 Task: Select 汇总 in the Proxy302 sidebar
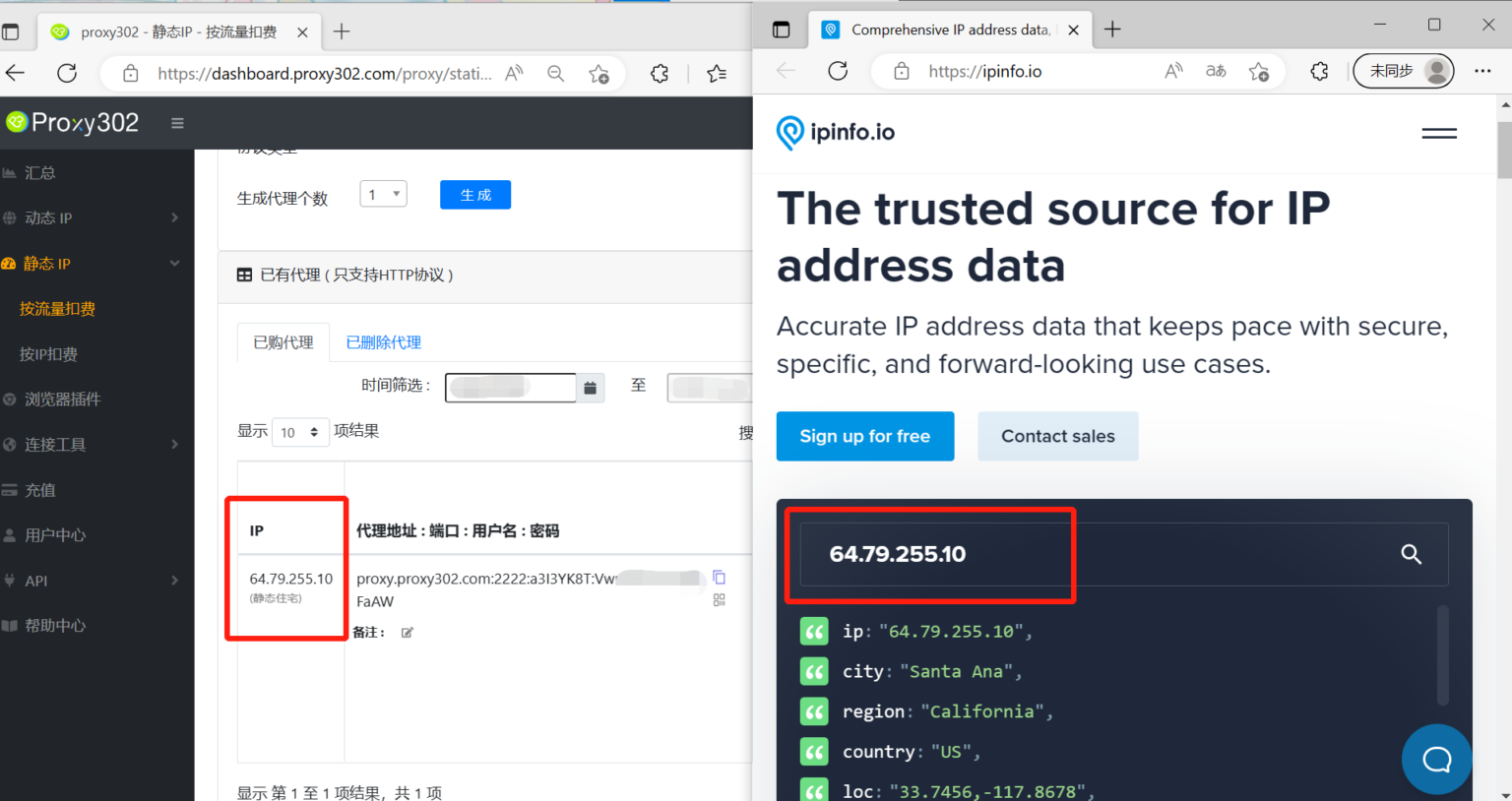pos(49,172)
